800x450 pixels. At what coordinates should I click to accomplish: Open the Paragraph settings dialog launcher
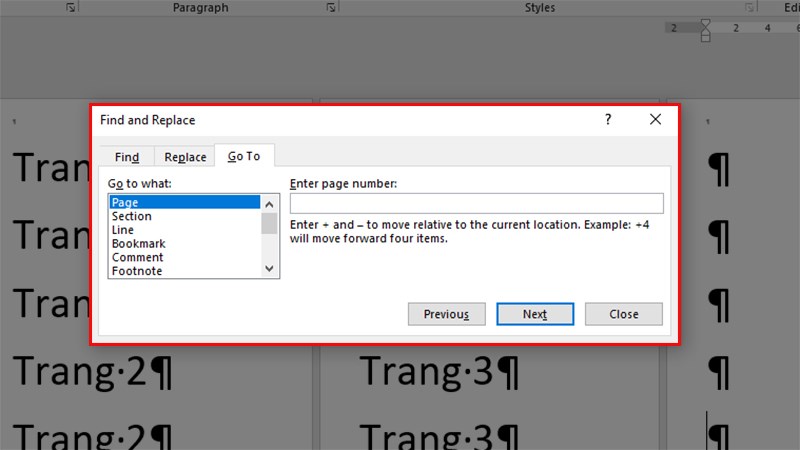click(331, 7)
